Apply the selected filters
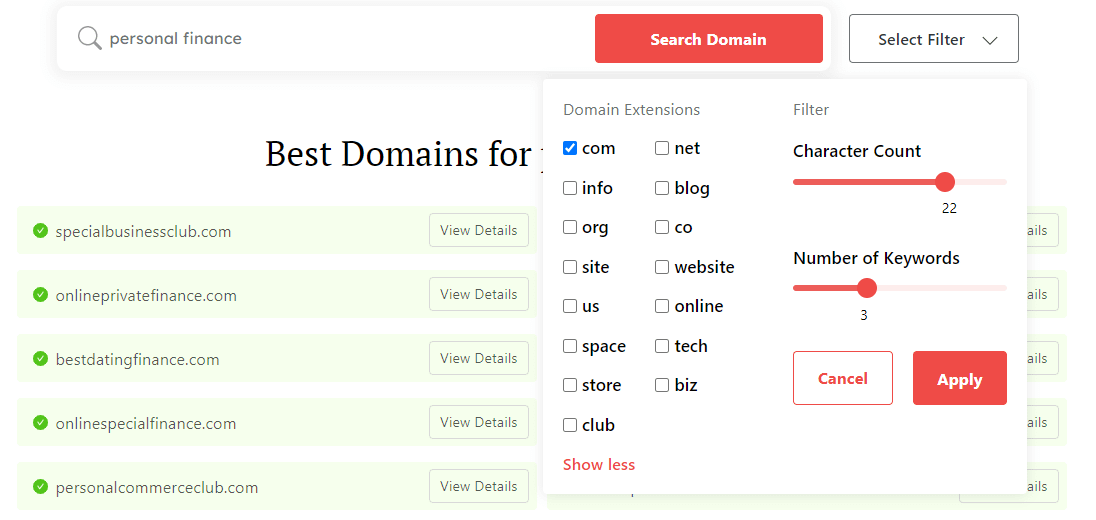Screen dimensions: 1096x520 [x=959, y=379]
